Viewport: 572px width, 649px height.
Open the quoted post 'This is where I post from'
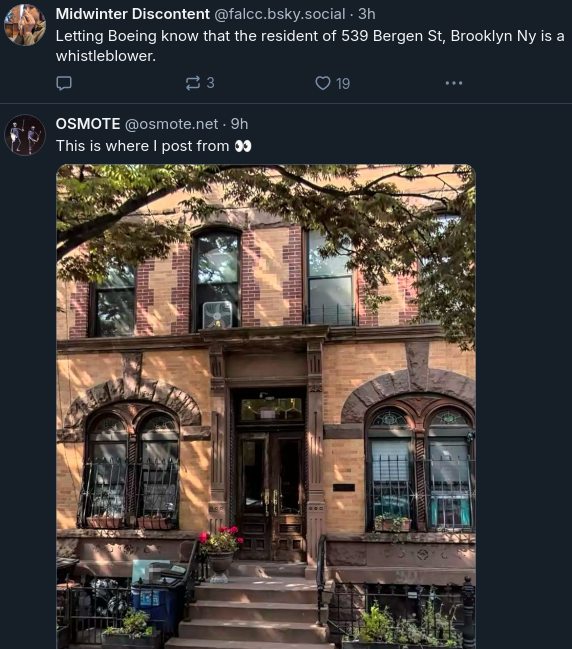click(x=154, y=146)
